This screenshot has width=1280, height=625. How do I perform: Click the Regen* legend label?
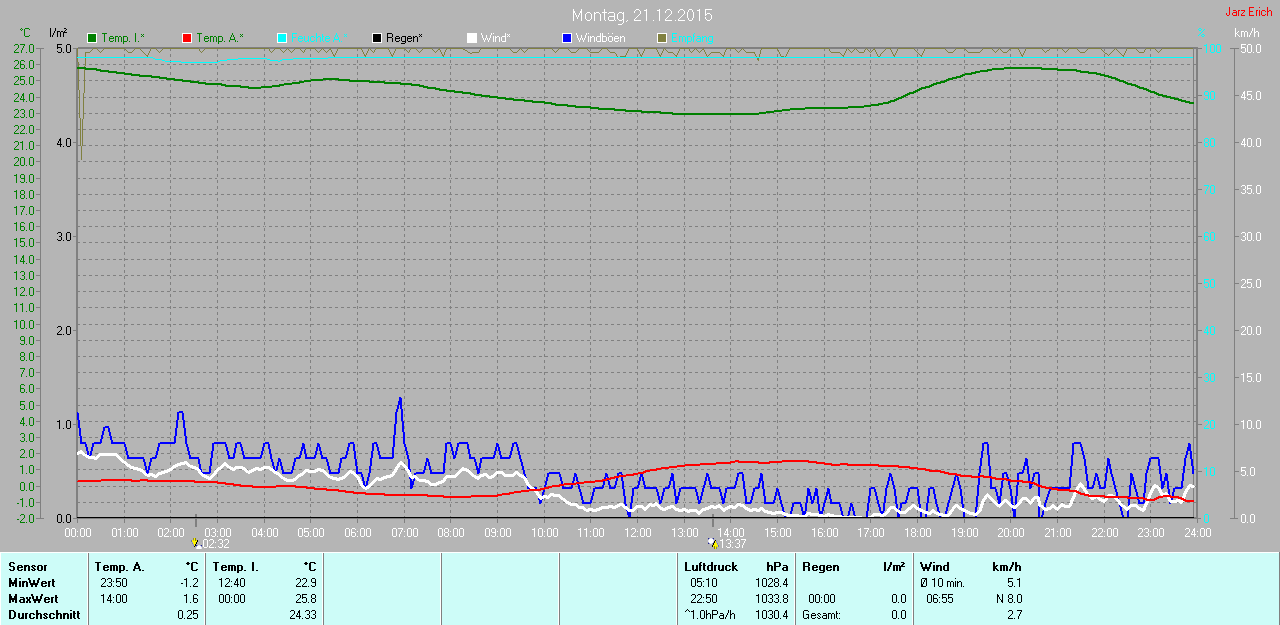coord(404,38)
